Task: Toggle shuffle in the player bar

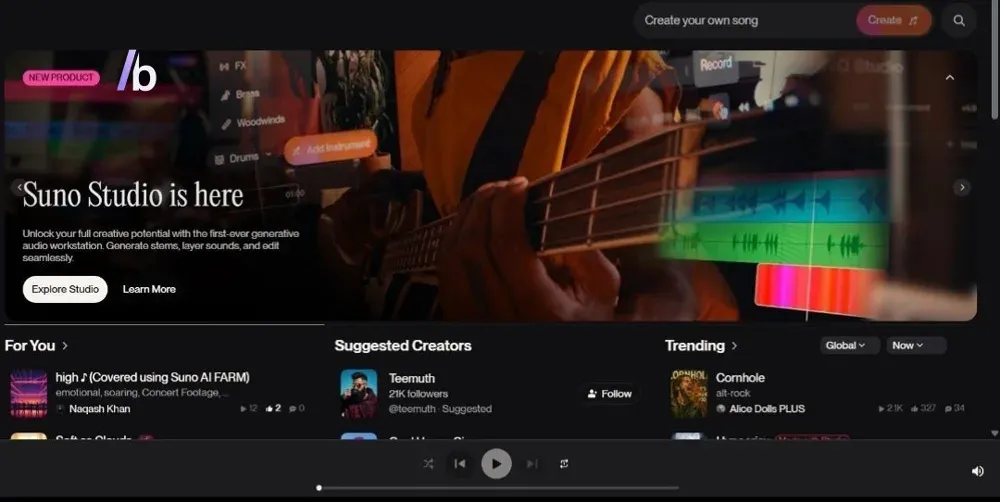Action: coord(428,464)
